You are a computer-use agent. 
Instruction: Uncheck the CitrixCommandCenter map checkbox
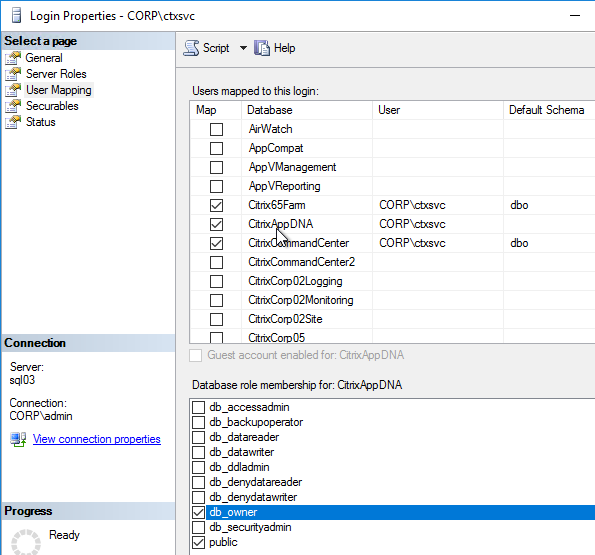[216, 243]
